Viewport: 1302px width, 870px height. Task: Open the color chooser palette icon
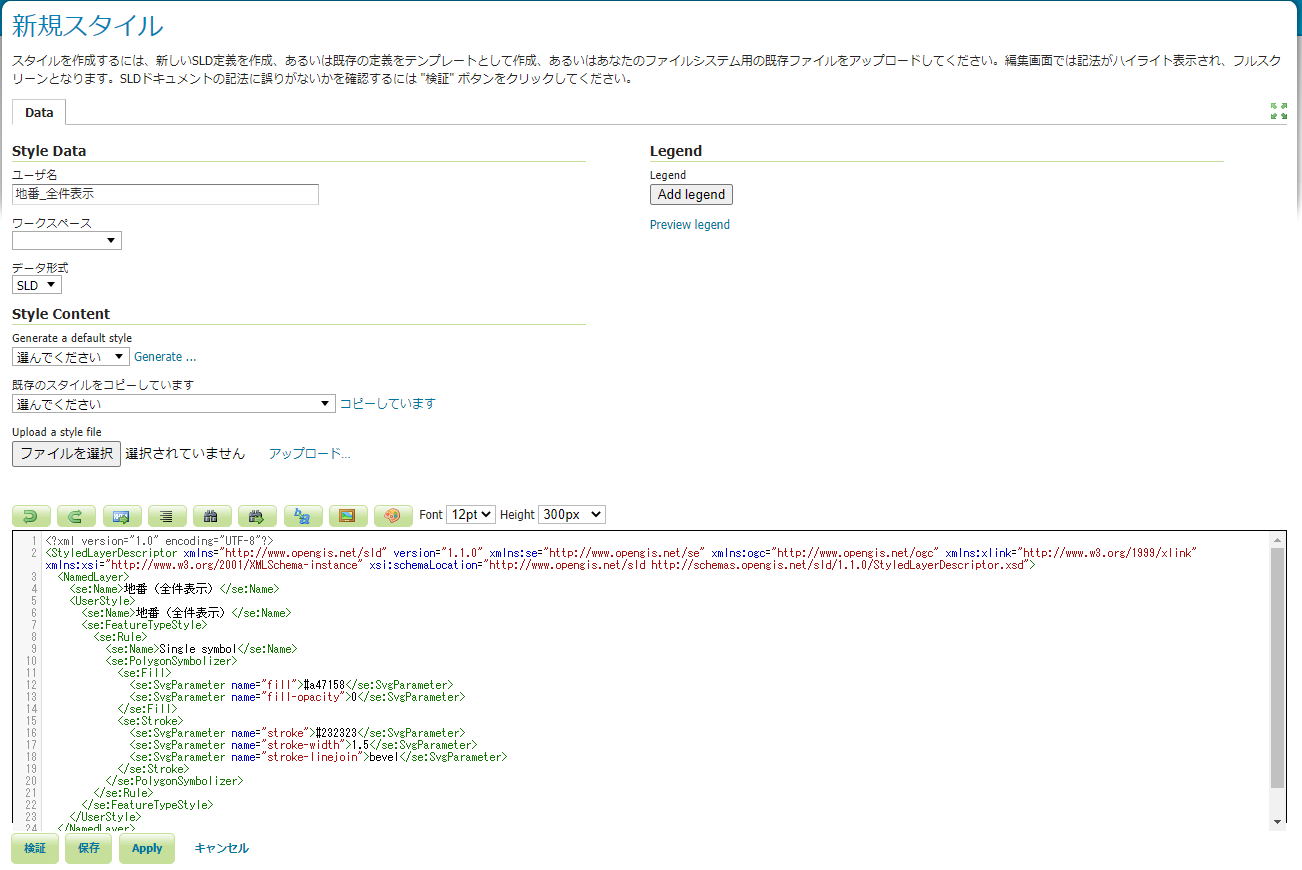pos(393,516)
